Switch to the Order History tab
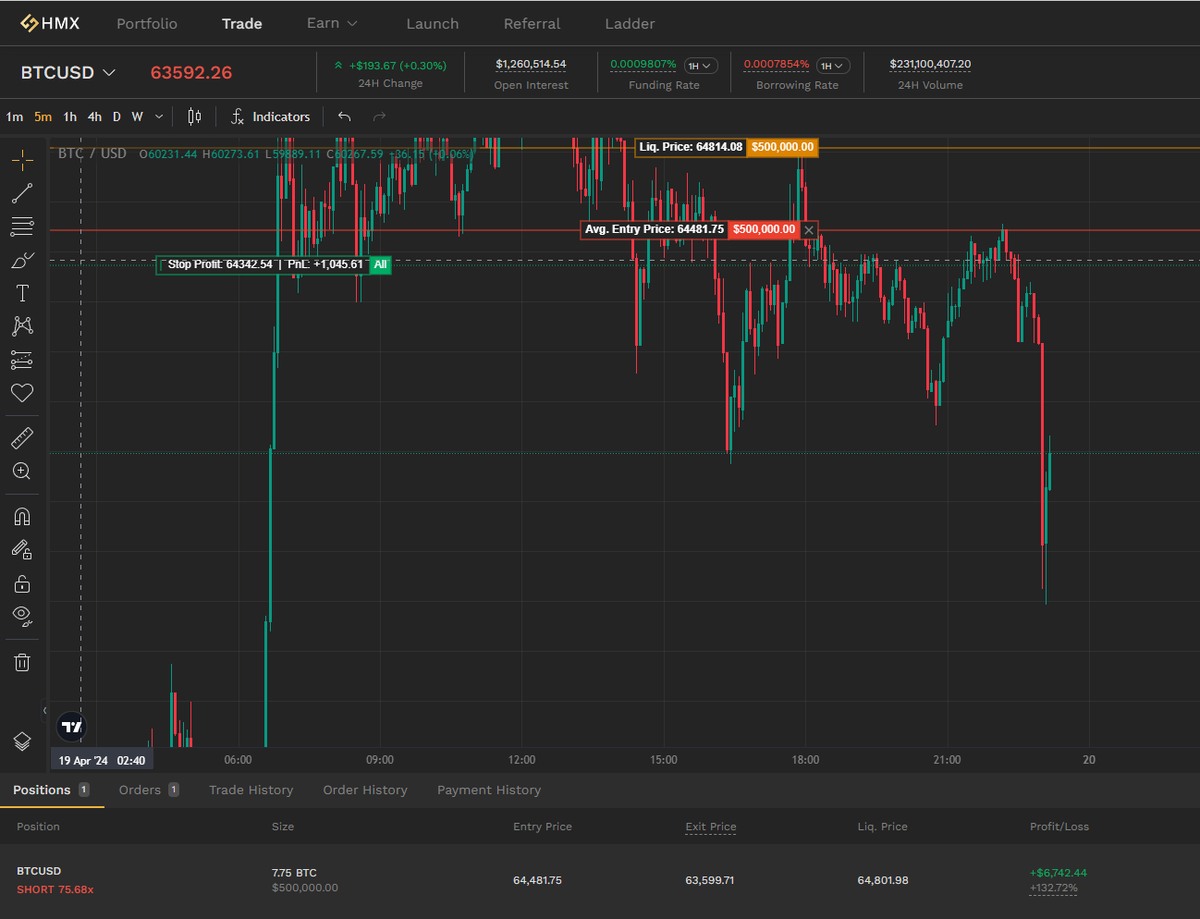The width and height of the screenshot is (1200, 919). 365,790
